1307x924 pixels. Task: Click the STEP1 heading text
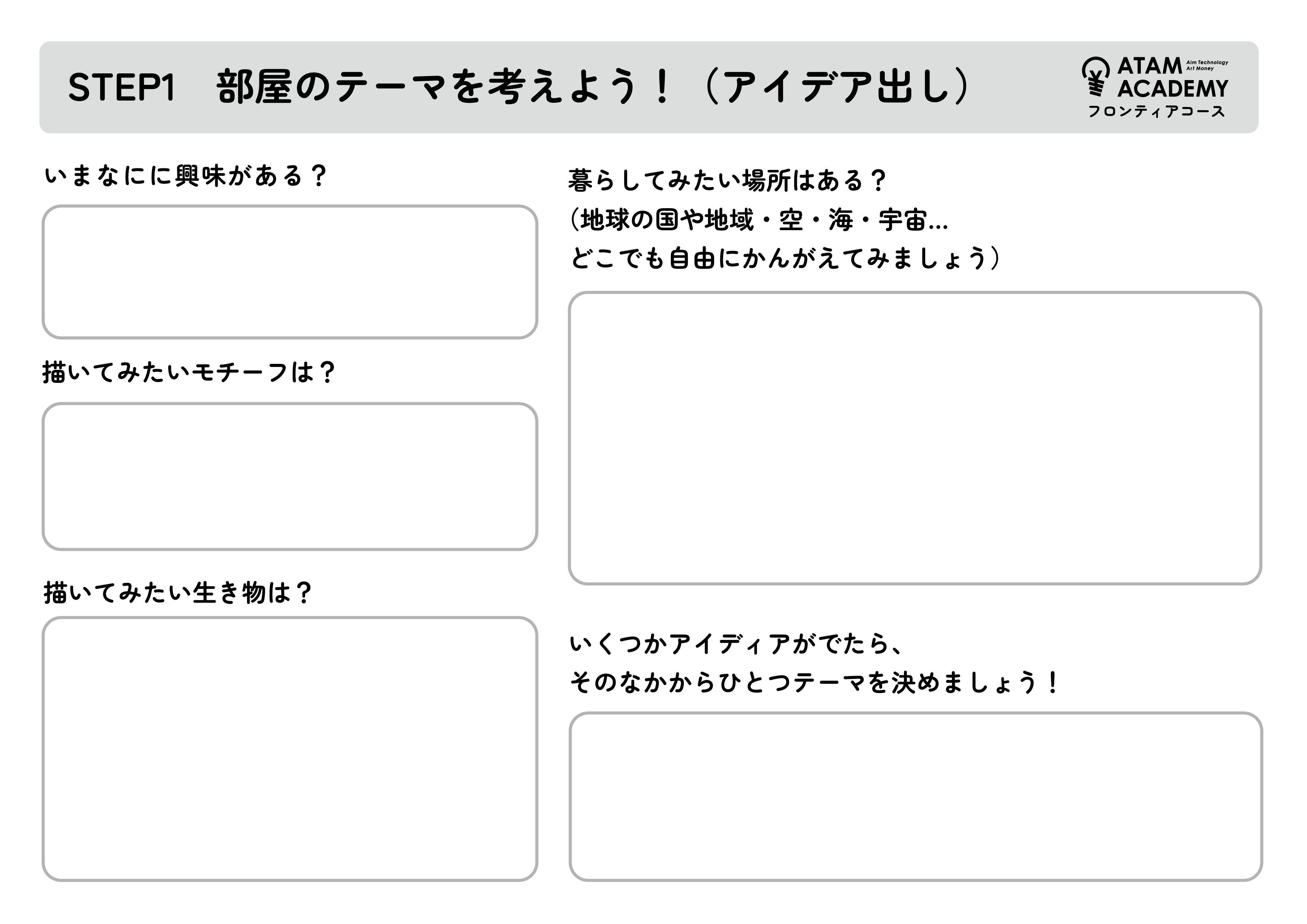point(121,88)
